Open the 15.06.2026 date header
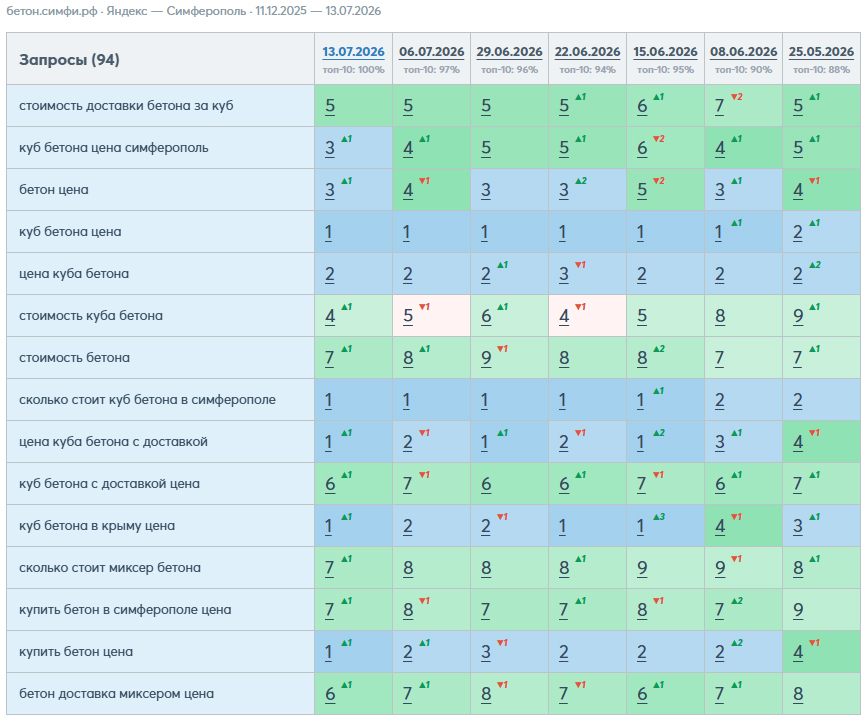 point(665,52)
